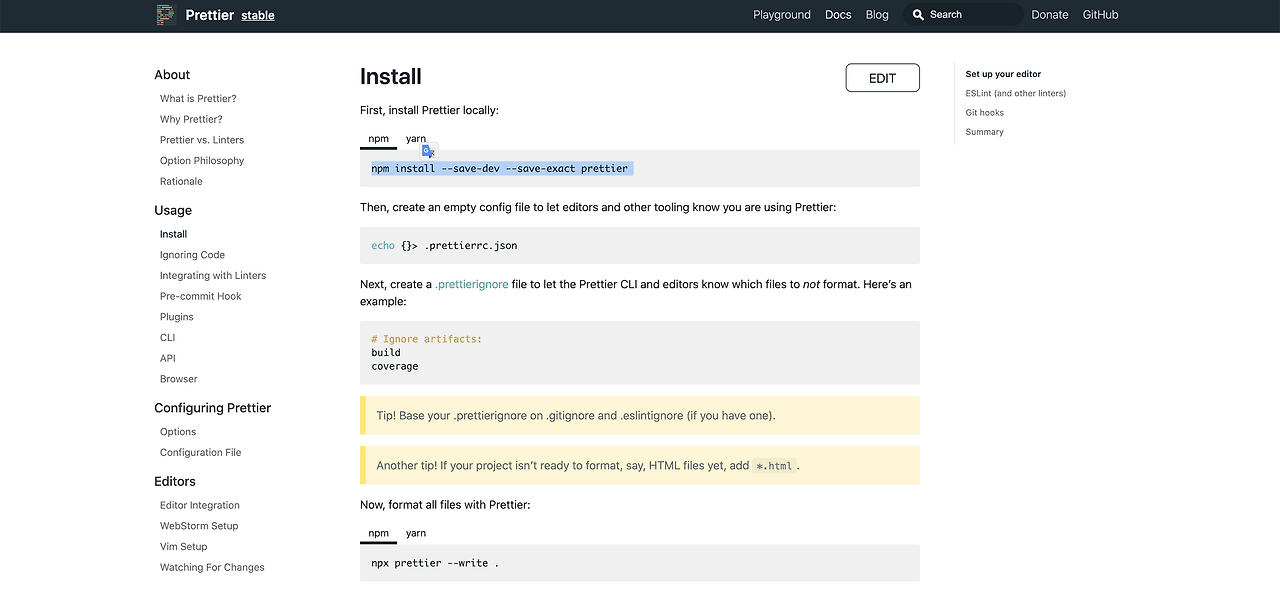Navigate to Ignoring Code in sidebar
This screenshot has width=1280, height=590.
tap(192, 255)
